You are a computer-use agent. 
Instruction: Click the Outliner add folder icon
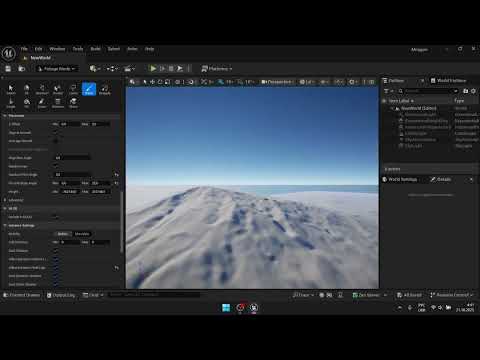(x=466, y=91)
